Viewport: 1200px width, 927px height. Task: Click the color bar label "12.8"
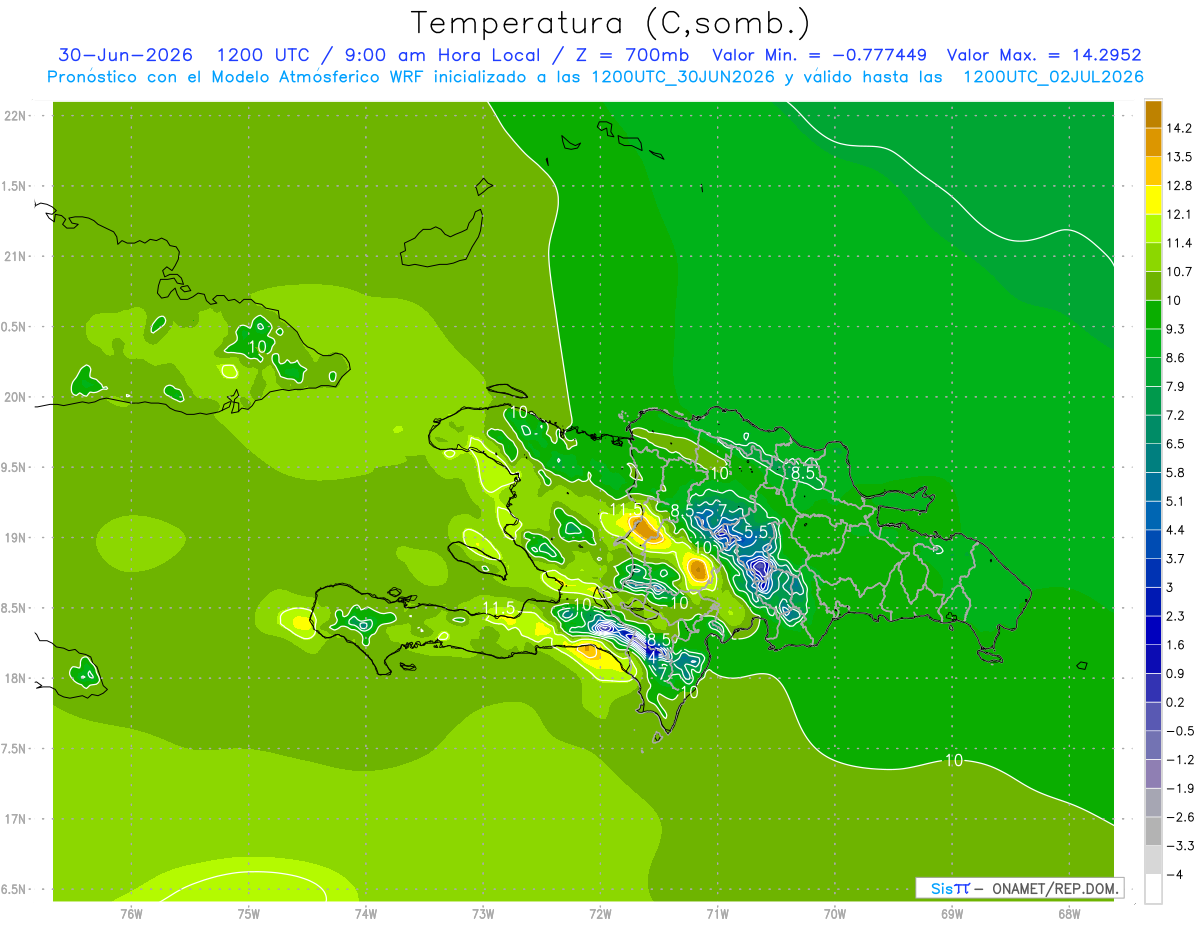[1178, 186]
